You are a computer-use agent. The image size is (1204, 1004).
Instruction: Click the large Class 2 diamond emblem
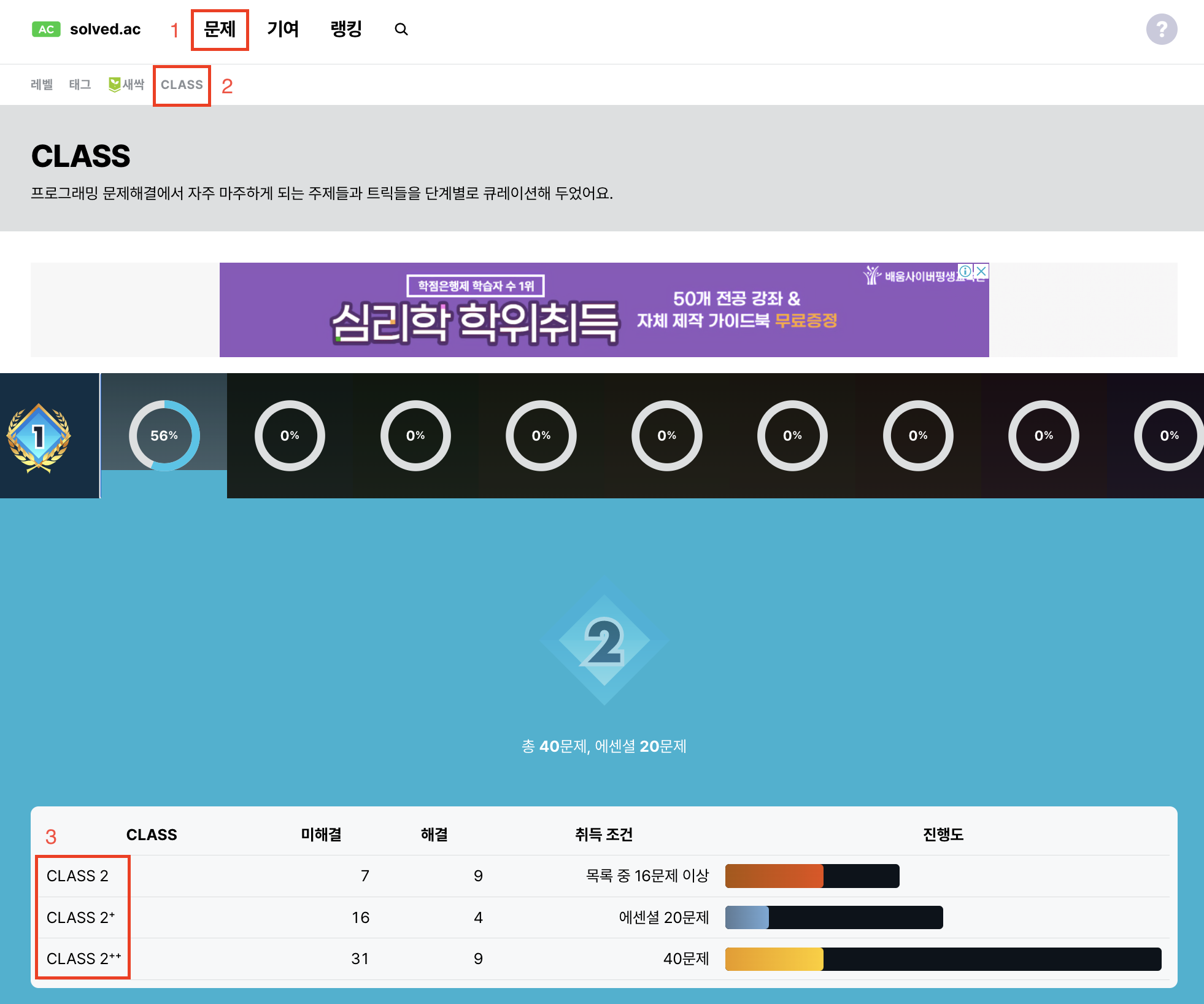click(604, 642)
